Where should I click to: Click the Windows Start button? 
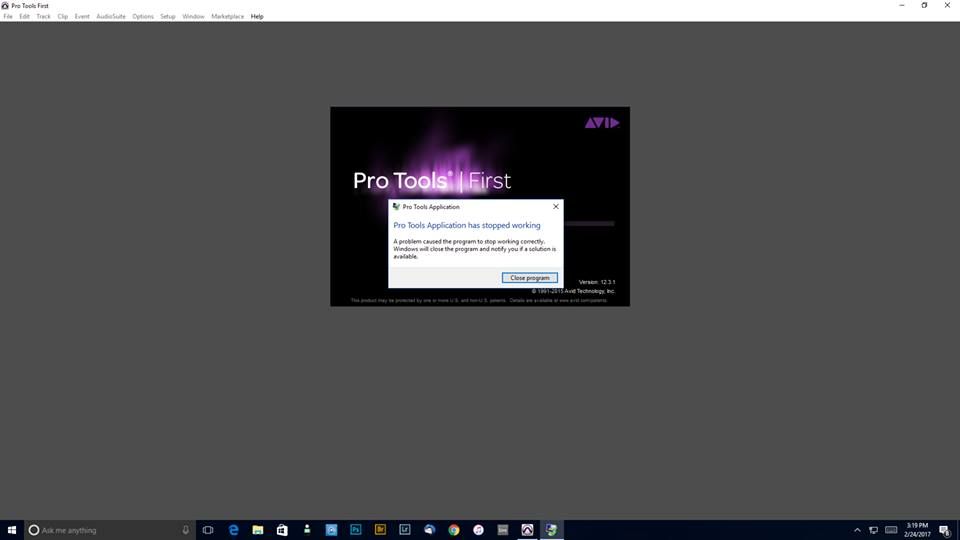pyautogui.click(x=12, y=530)
